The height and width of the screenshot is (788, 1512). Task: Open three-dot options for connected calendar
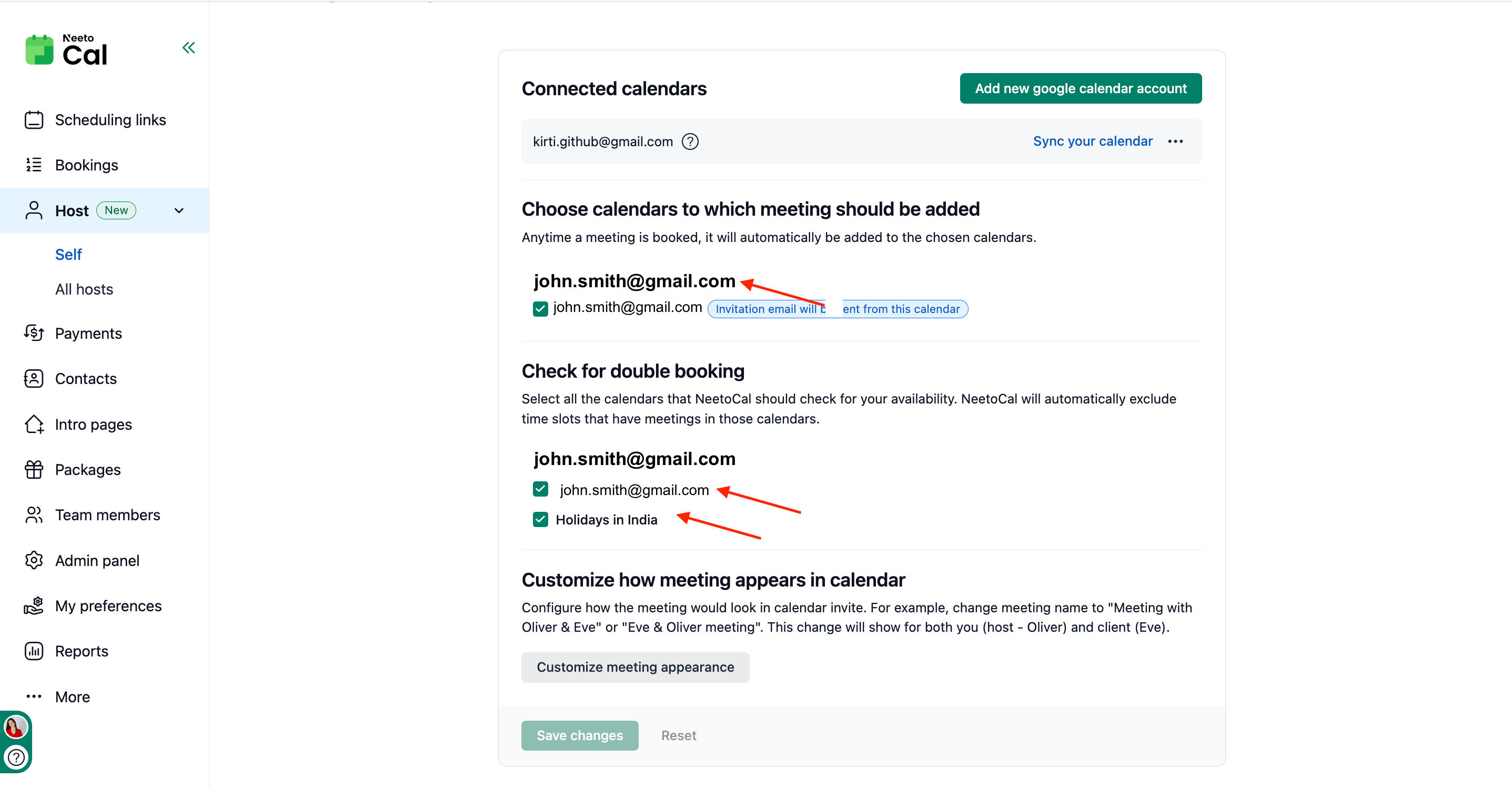point(1175,142)
